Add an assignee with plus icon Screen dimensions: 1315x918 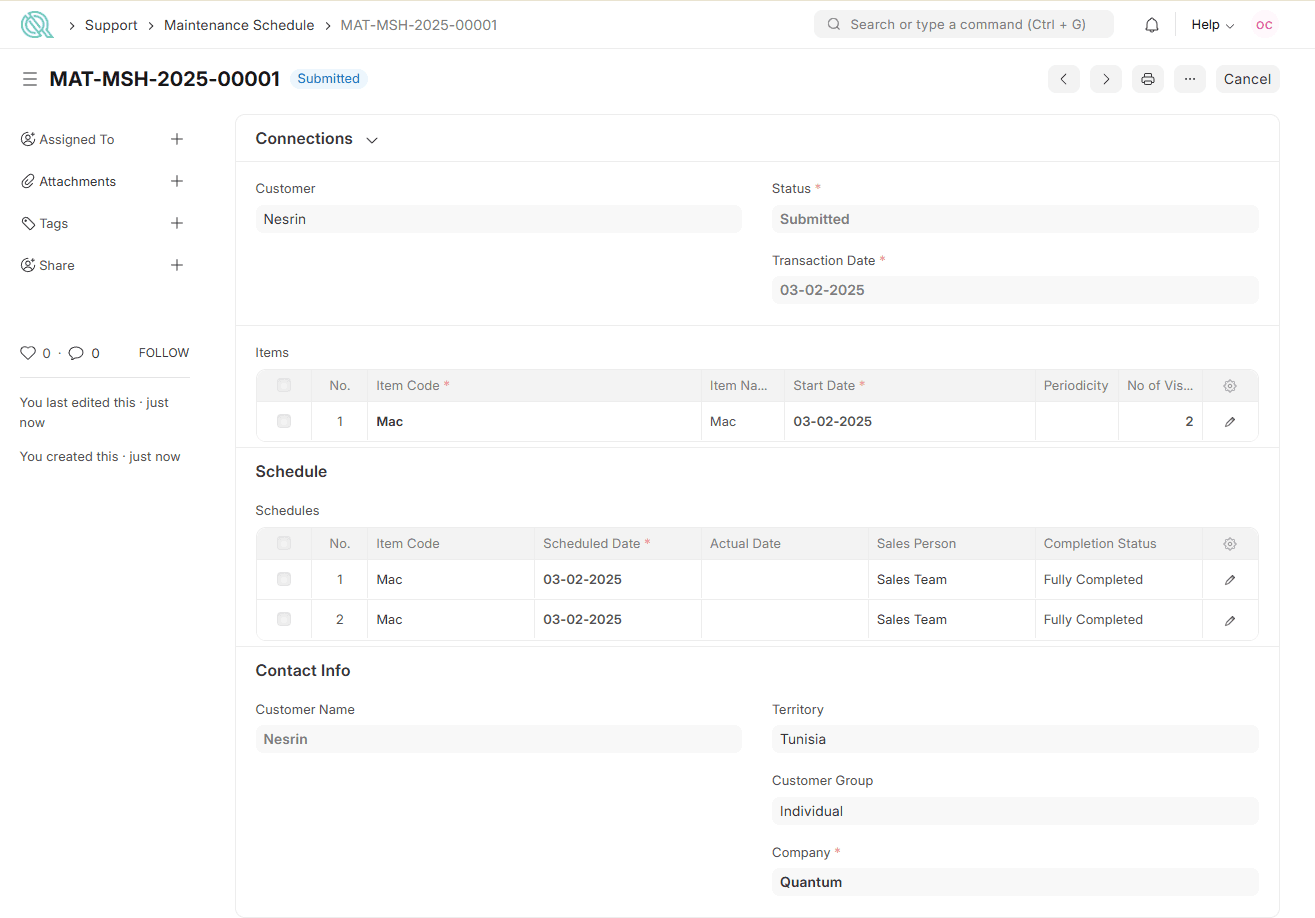177,139
